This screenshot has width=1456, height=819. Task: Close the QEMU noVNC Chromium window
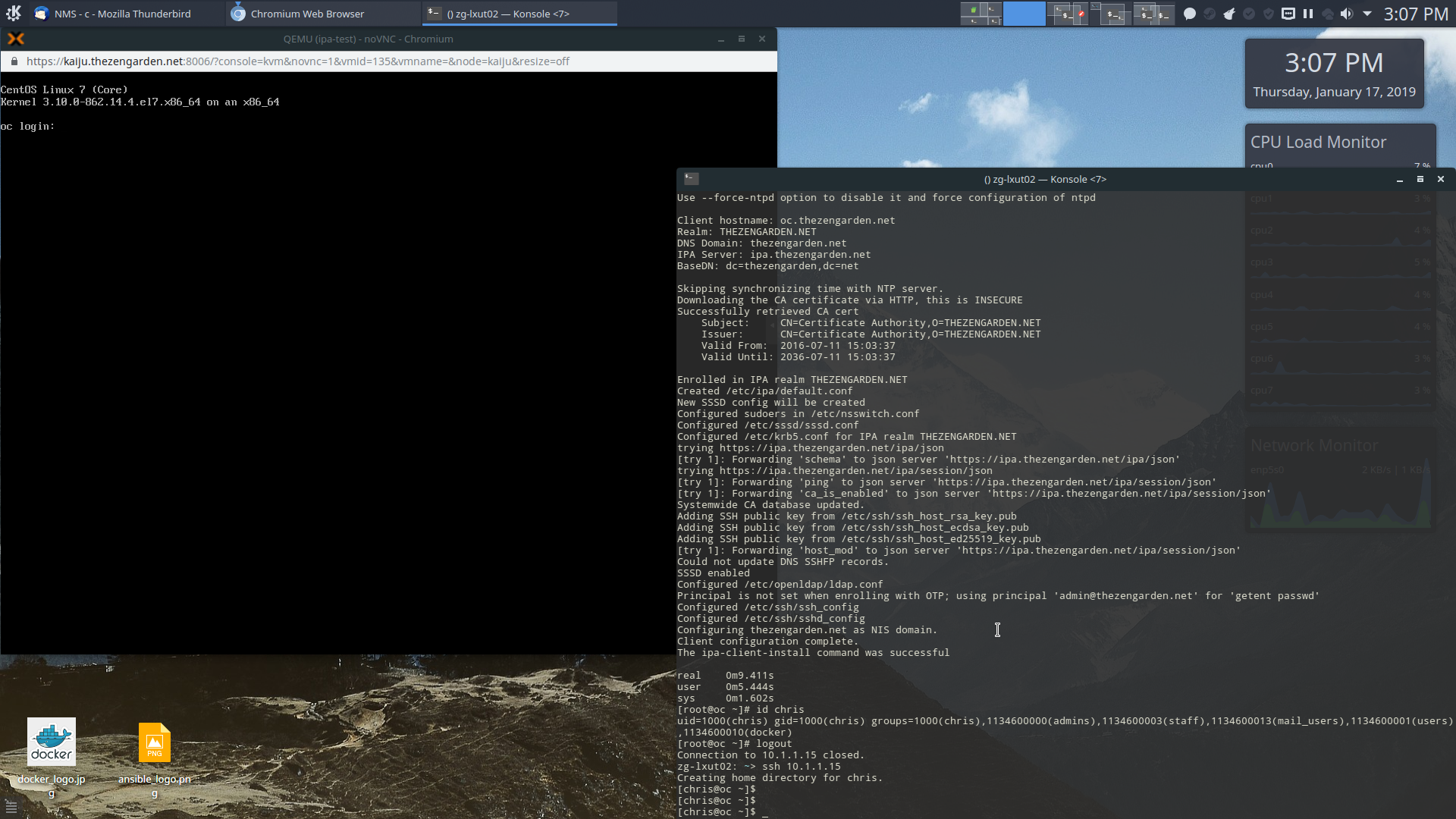(762, 39)
